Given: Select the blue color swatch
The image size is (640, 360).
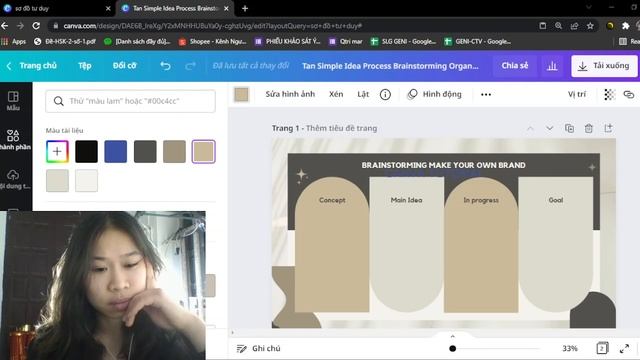Looking at the screenshot, I should tap(116, 151).
